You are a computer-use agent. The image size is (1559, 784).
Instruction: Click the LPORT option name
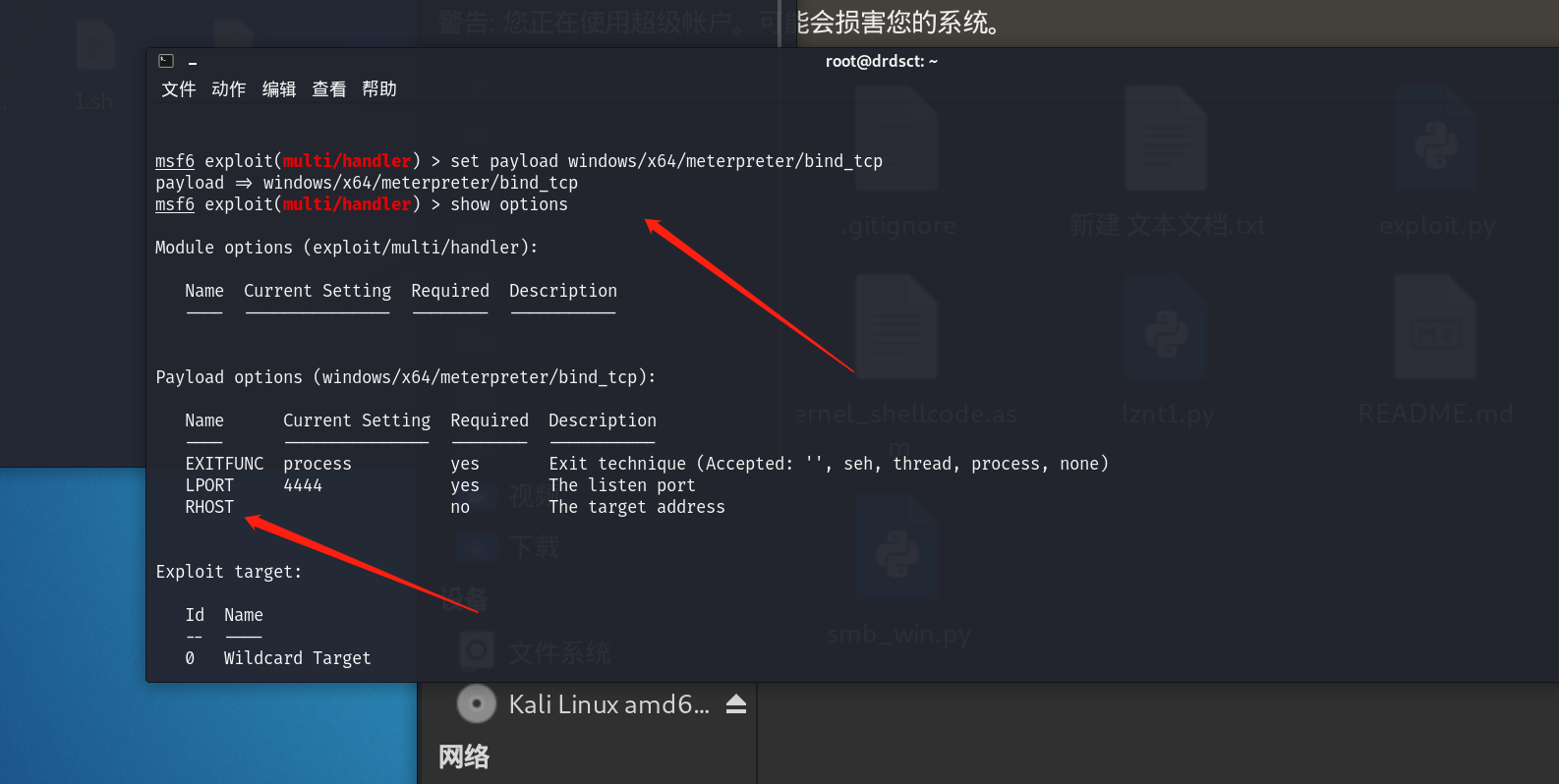tap(209, 485)
